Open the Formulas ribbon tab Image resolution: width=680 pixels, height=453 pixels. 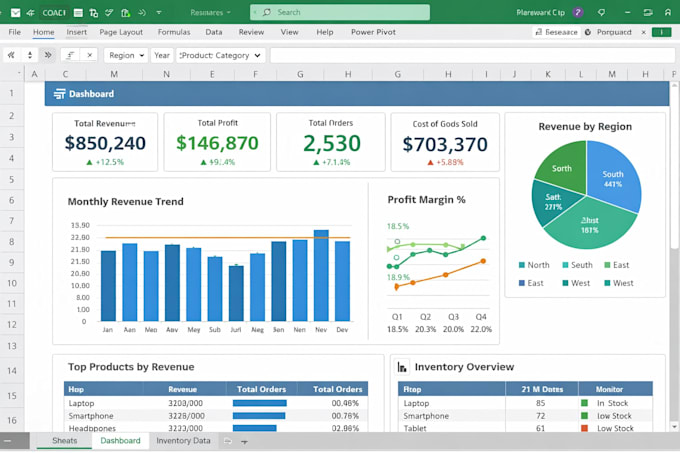pyautogui.click(x=174, y=32)
